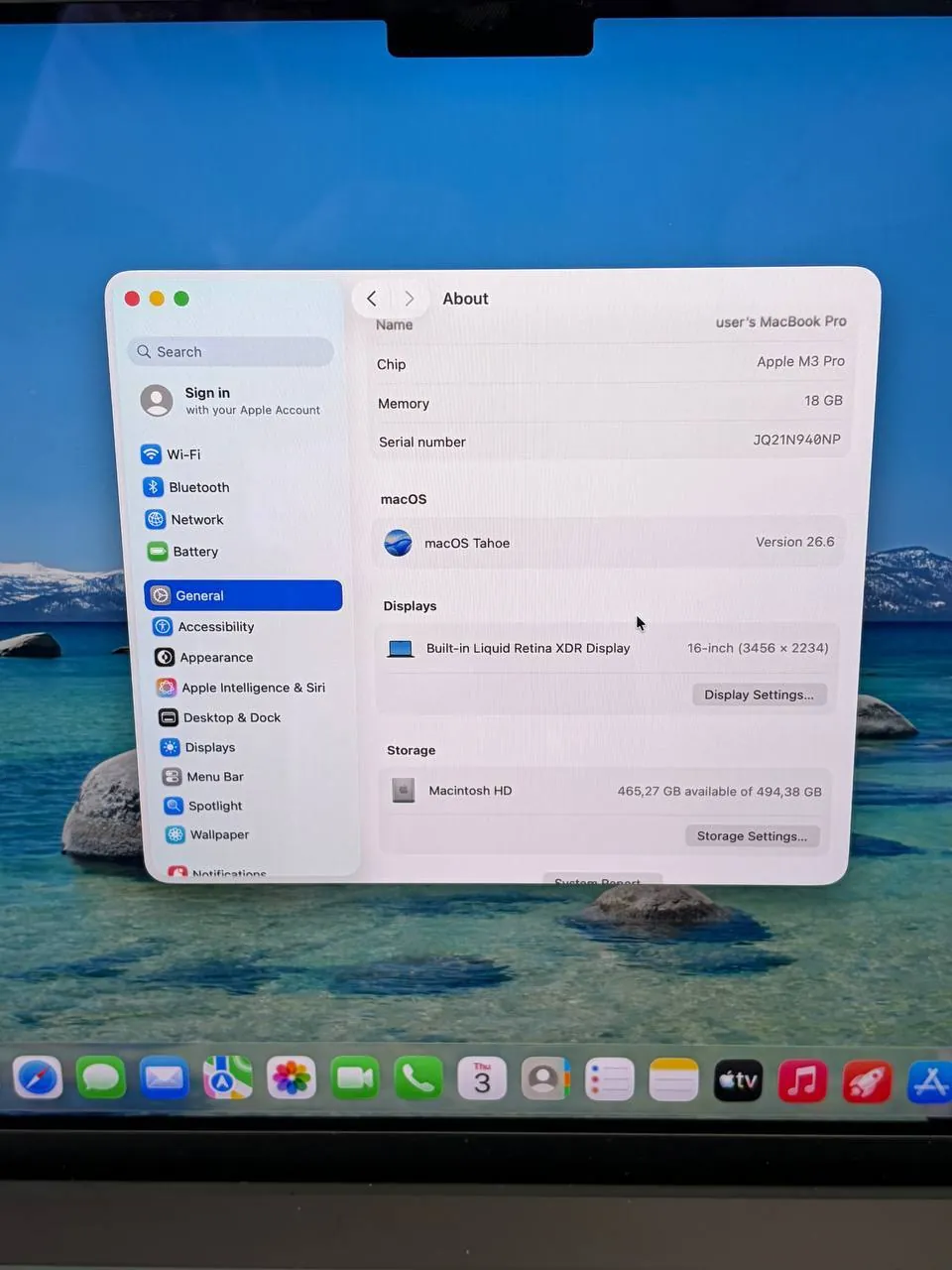Image resolution: width=952 pixels, height=1270 pixels.
Task: Click the Display Settings button
Action: pos(759,695)
